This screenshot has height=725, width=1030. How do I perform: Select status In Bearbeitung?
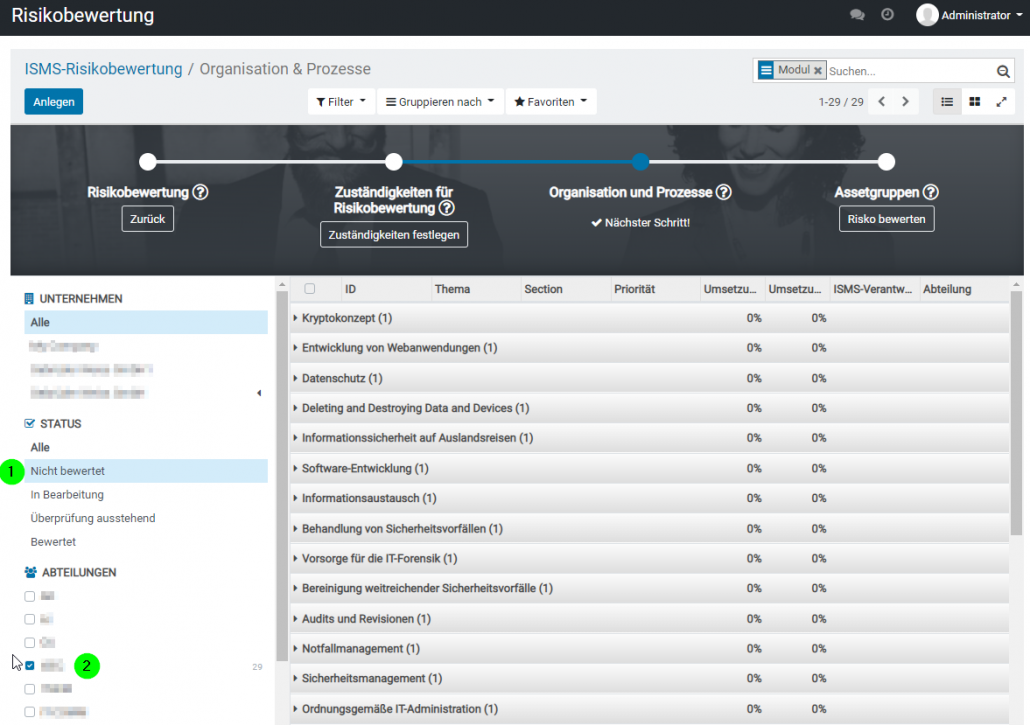(x=67, y=495)
